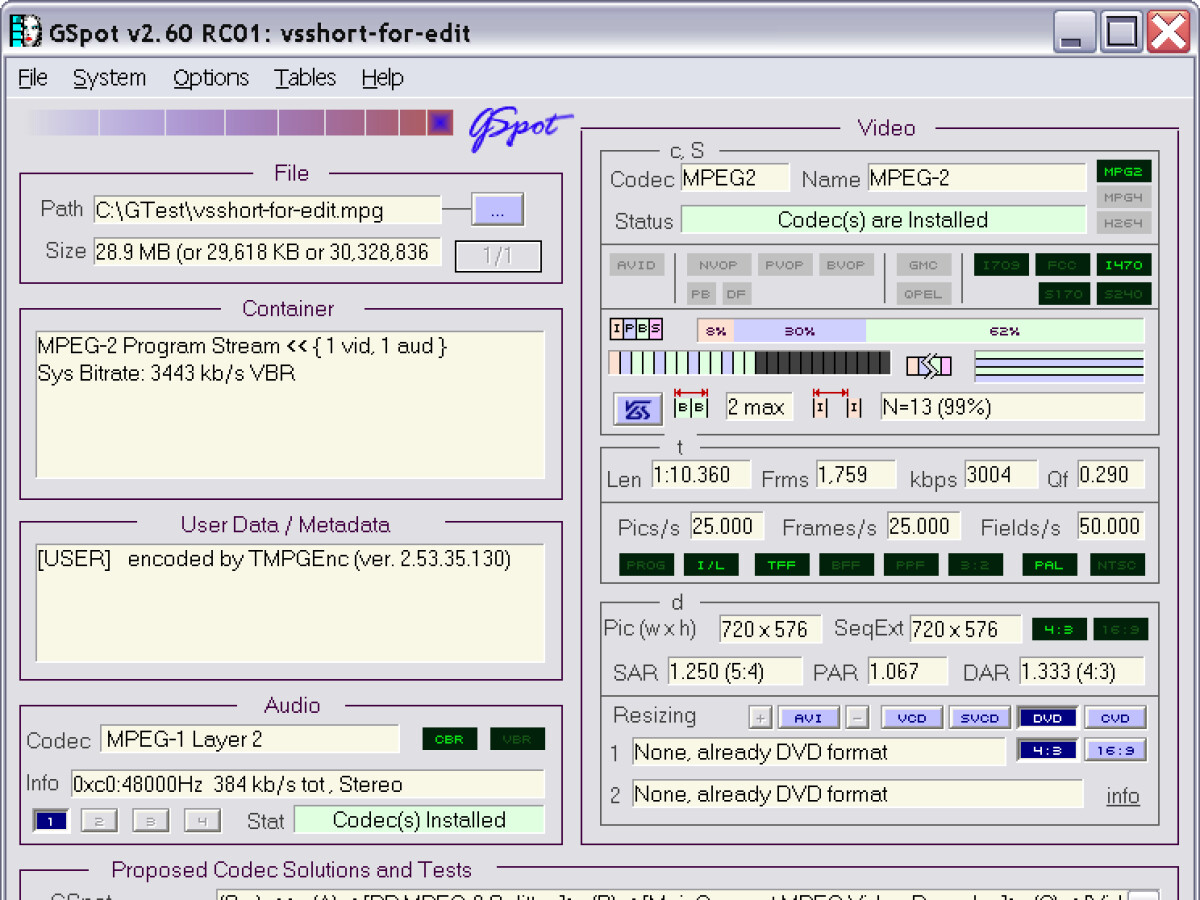
Task: Open the File menu
Action: pyautogui.click(x=33, y=78)
